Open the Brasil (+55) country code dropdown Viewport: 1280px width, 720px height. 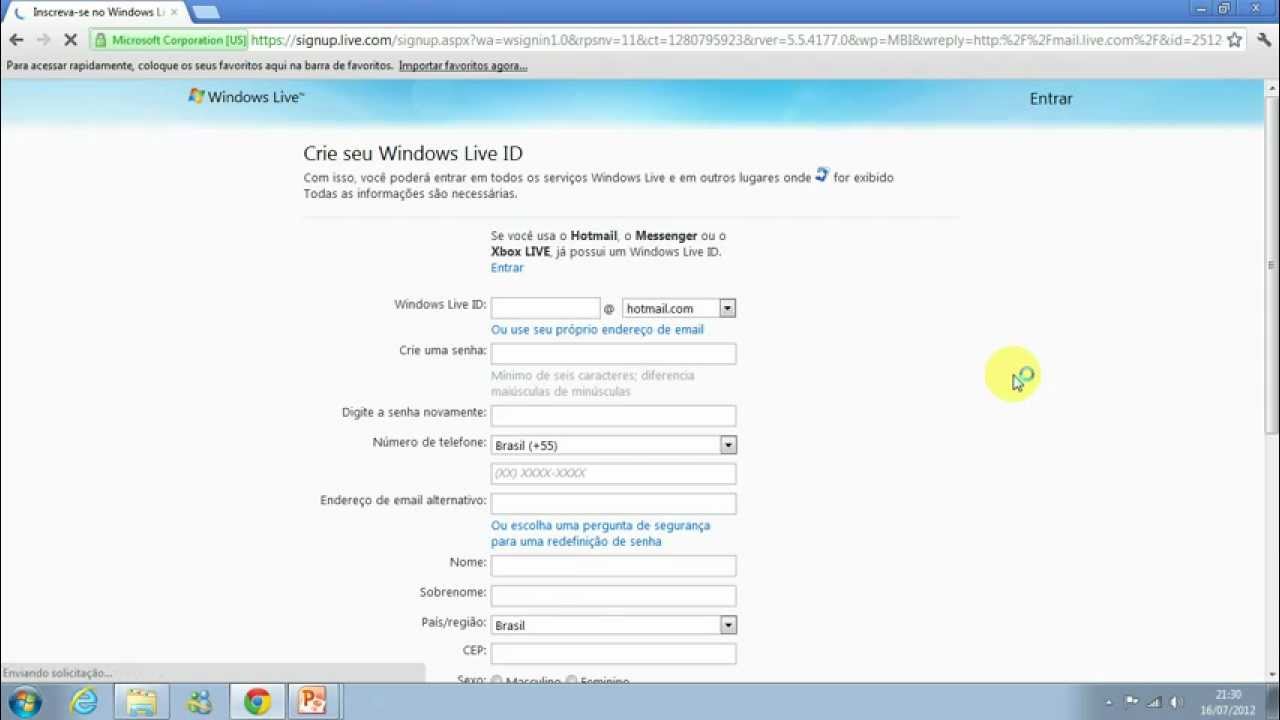tap(613, 445)
